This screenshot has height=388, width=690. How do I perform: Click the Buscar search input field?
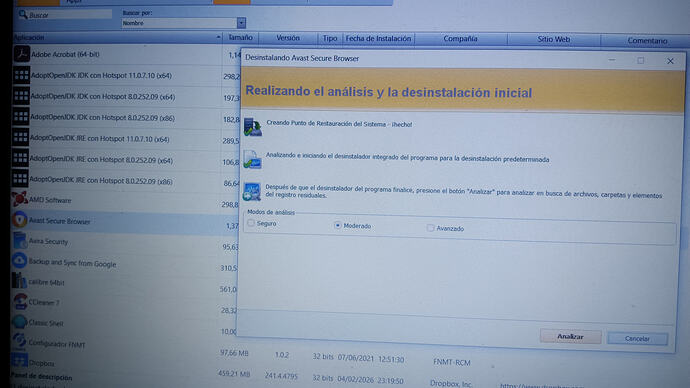point(70,15)
